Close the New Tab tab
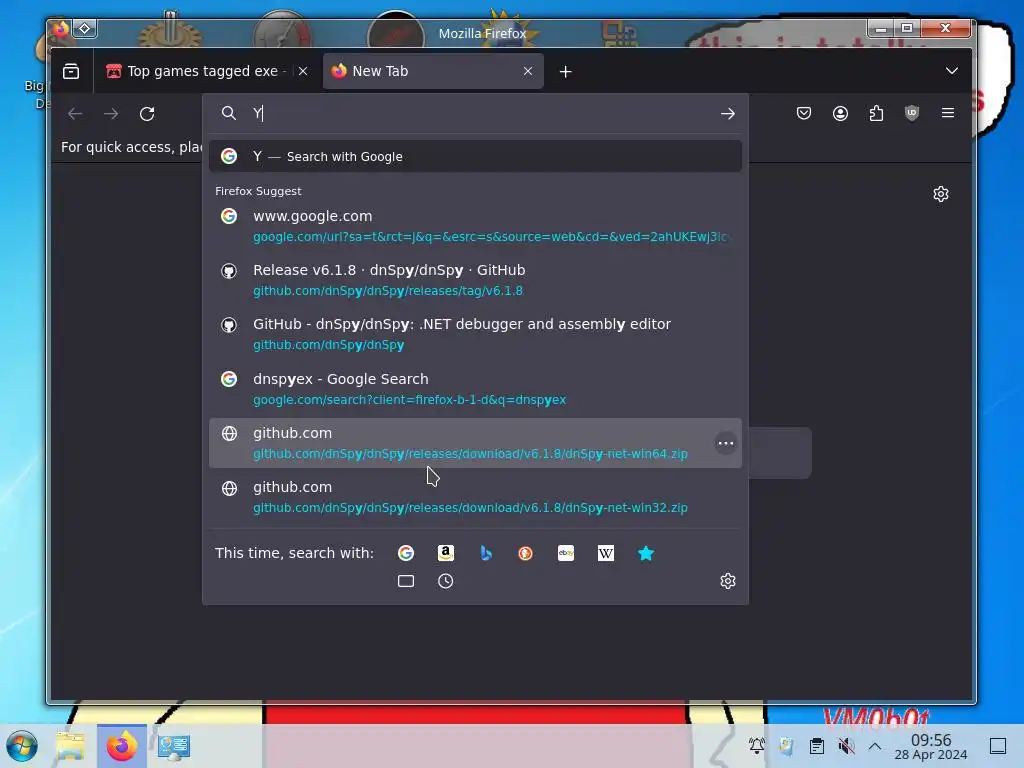 point(528,71)
